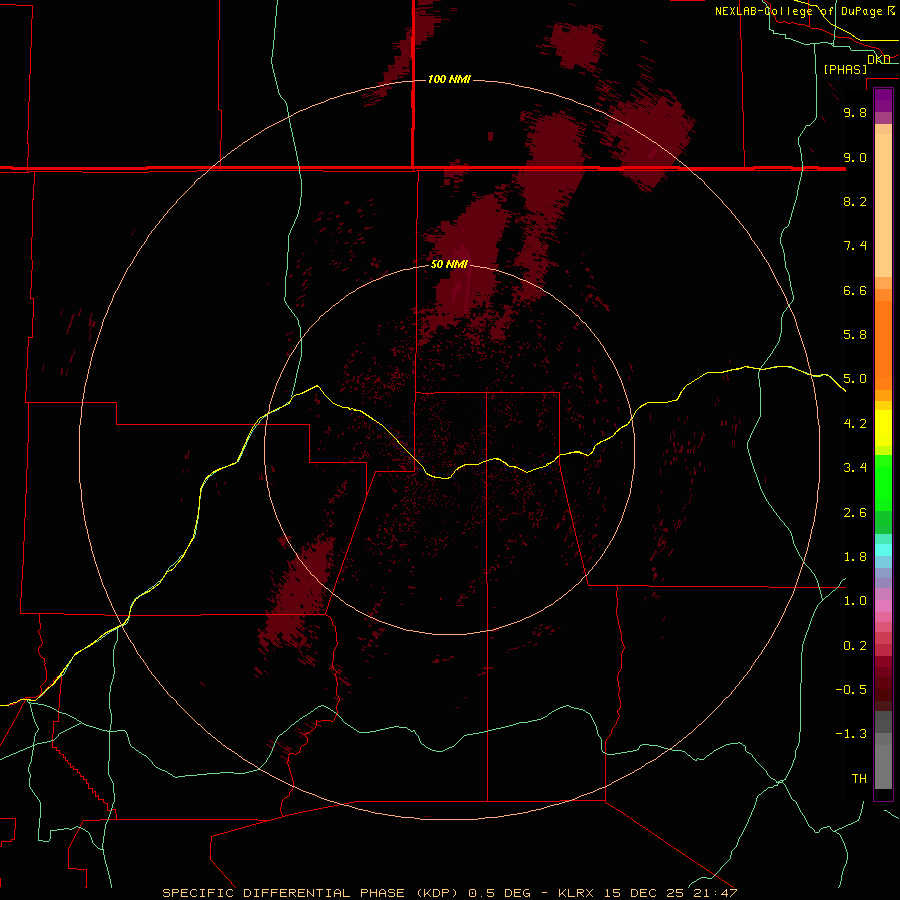Click the Specific Differential Phase caption at bottom
The image size is (900, 900).
click(450, 893)
